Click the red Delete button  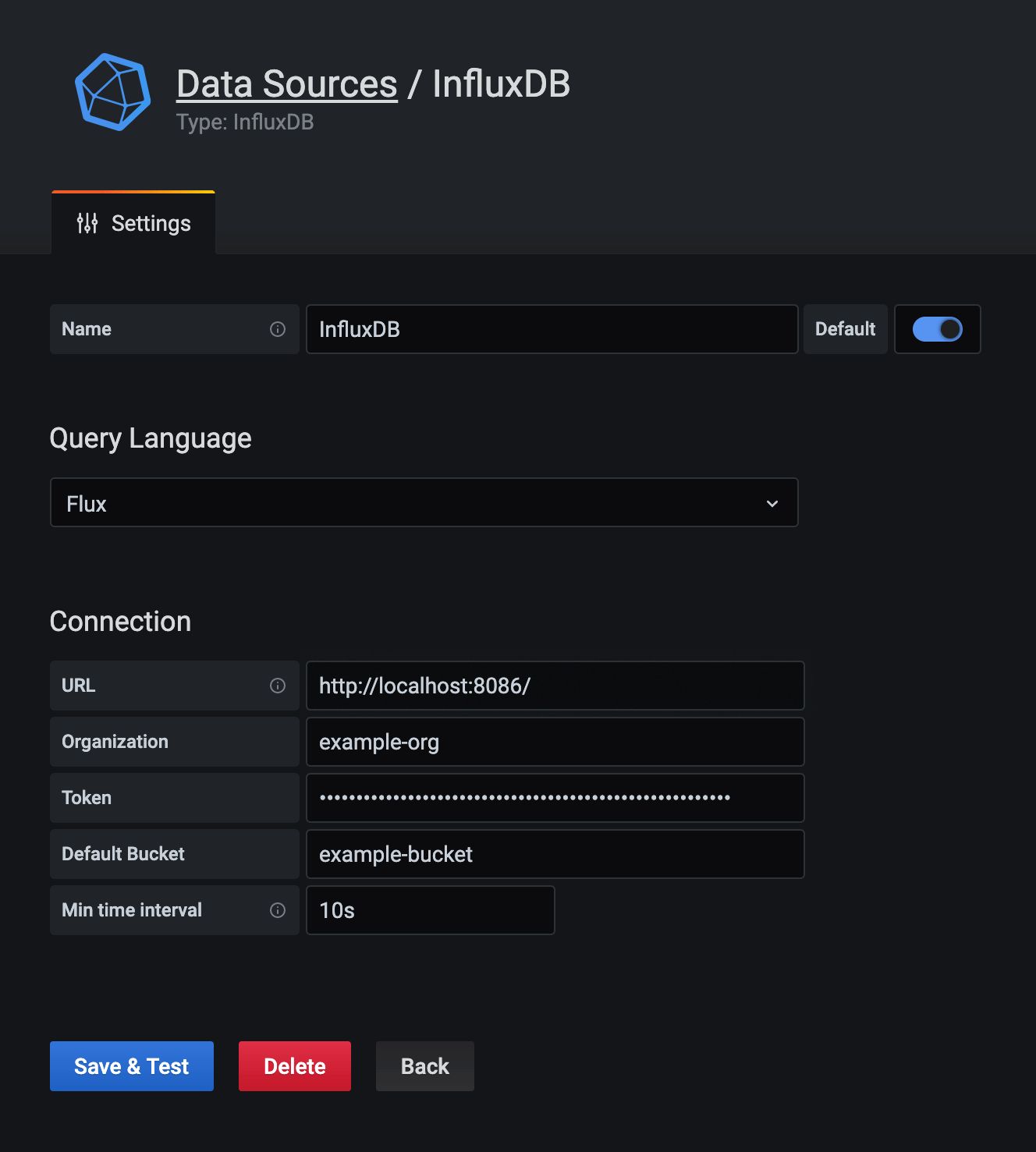coord(295,1066)
